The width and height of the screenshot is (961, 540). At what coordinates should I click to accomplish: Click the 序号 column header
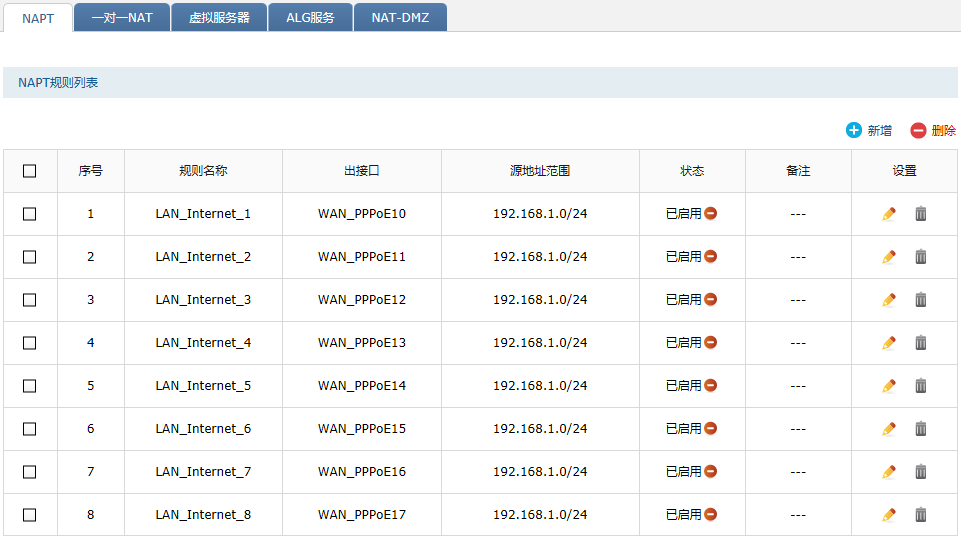pos(91,171)
